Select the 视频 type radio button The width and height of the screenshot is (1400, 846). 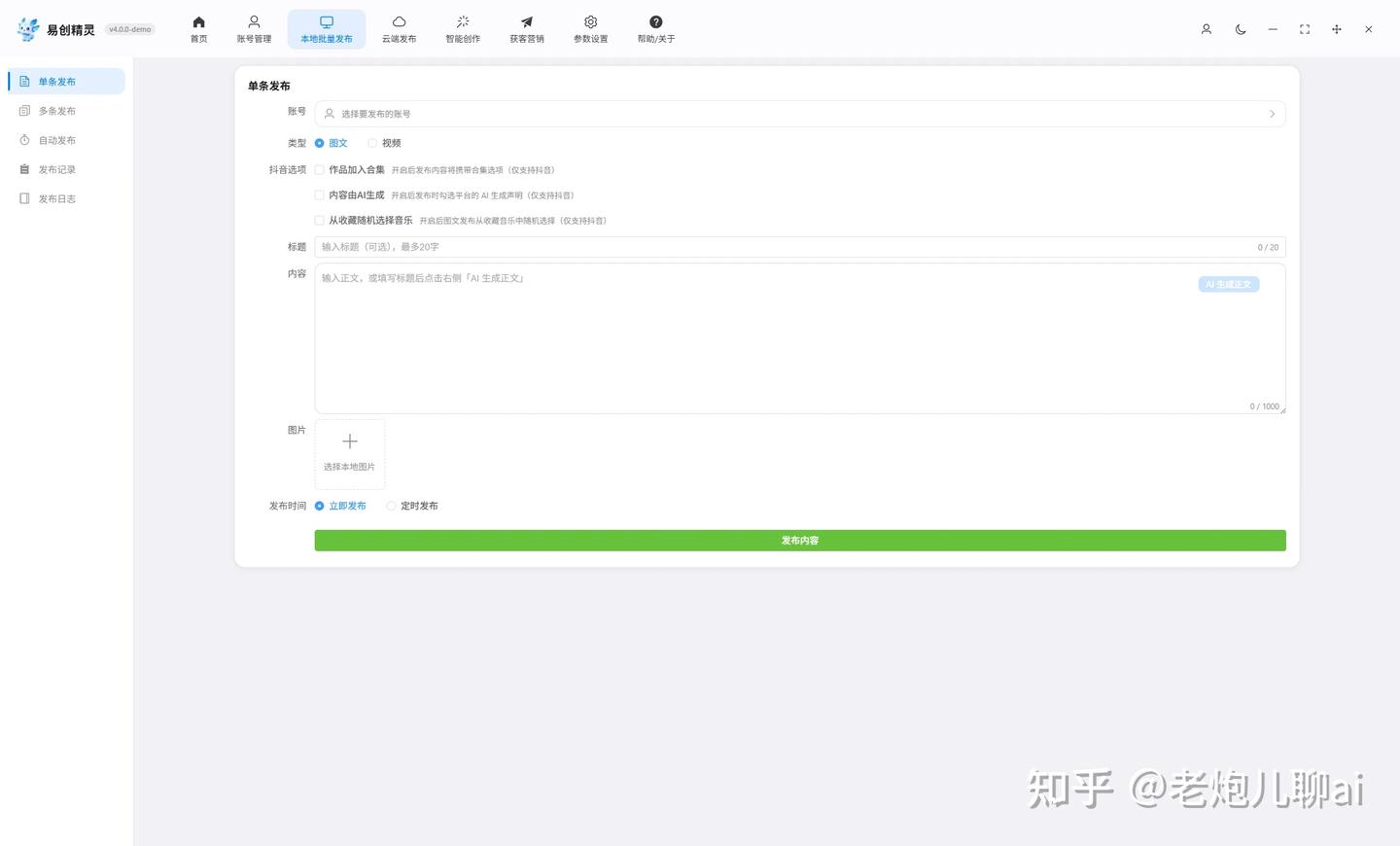(x=372, y=143)
